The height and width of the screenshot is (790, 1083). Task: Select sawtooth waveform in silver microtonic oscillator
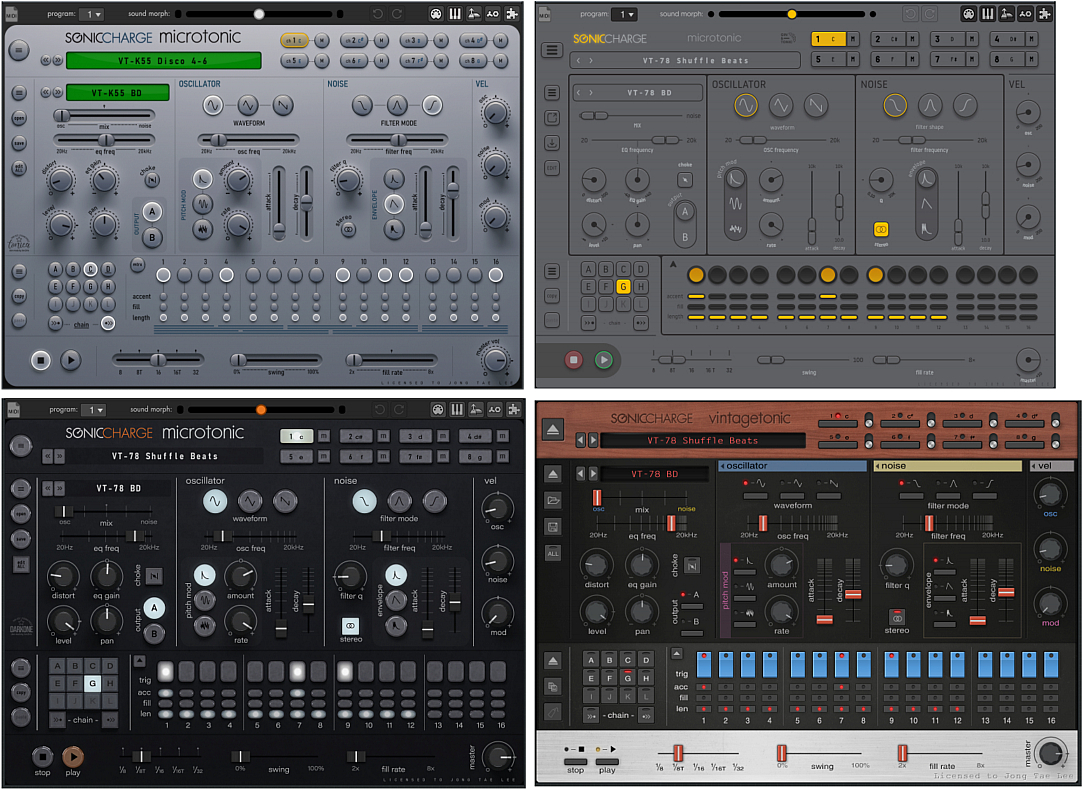tap(283, 105)
